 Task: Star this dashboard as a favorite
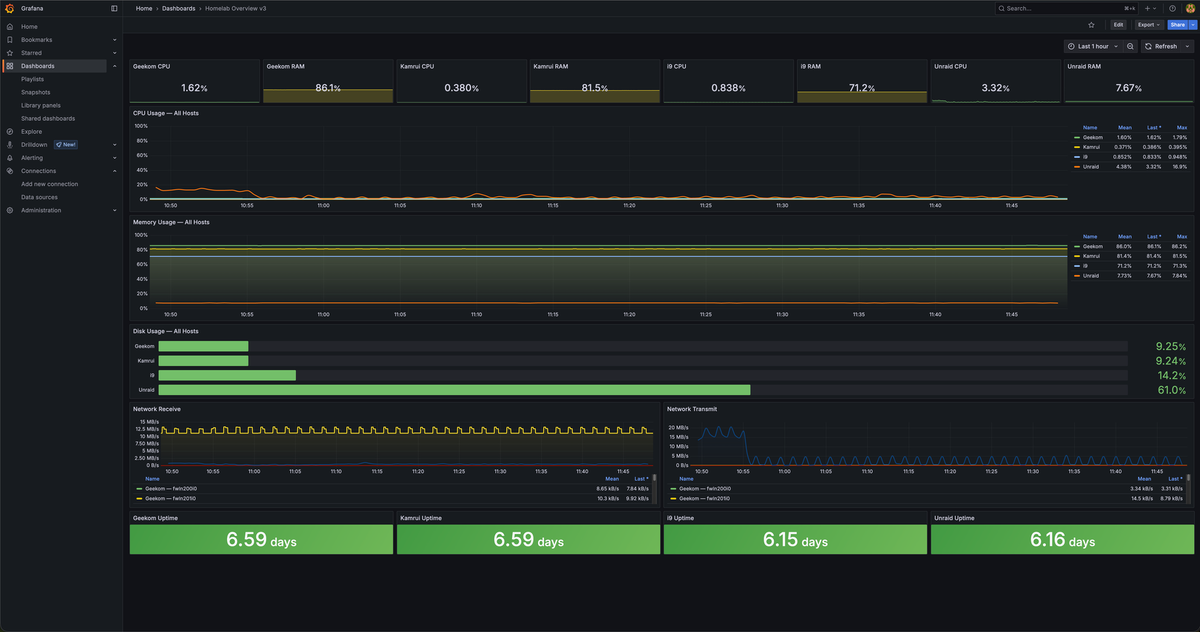(1091, 24)
